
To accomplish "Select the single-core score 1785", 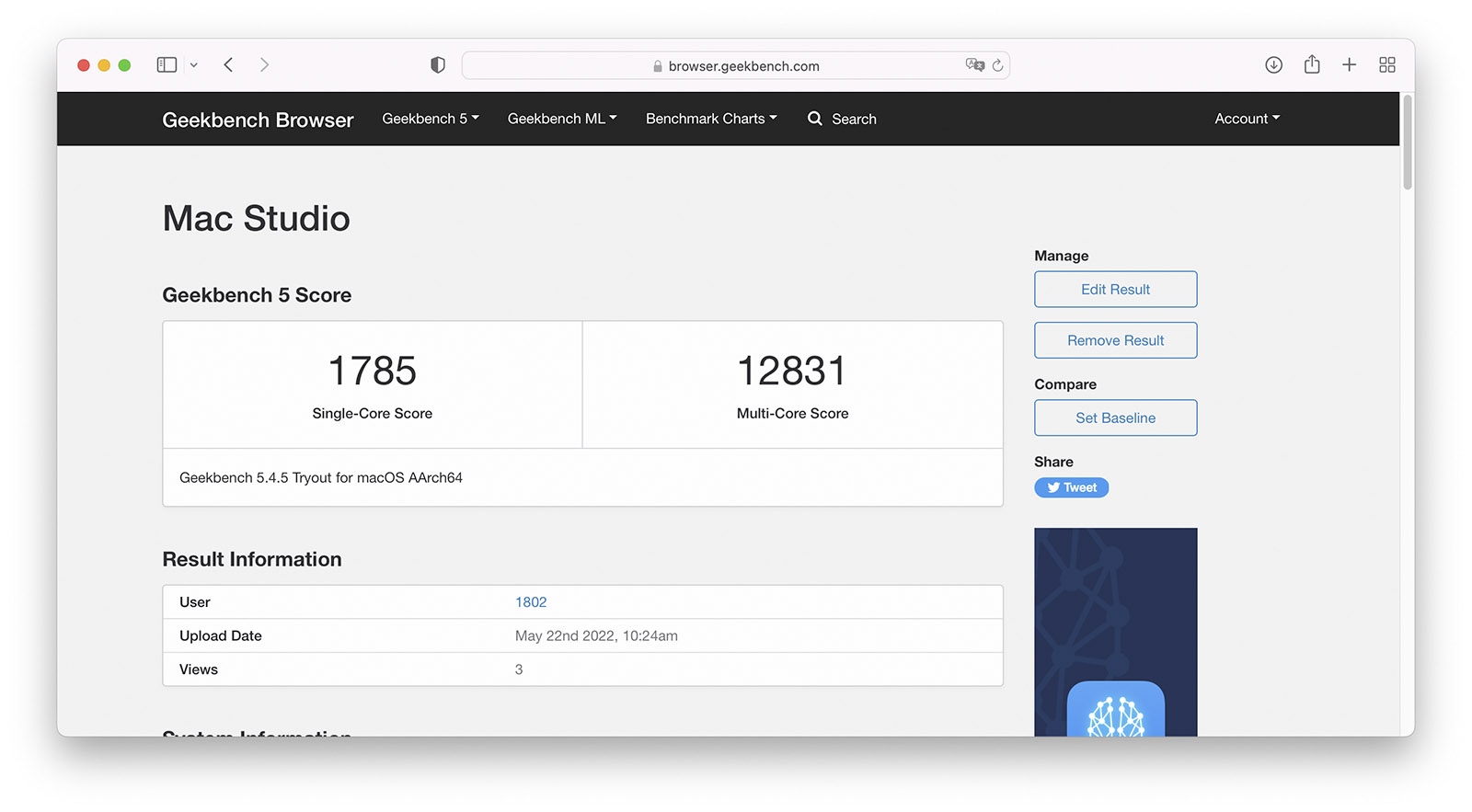I will (373, 371).
